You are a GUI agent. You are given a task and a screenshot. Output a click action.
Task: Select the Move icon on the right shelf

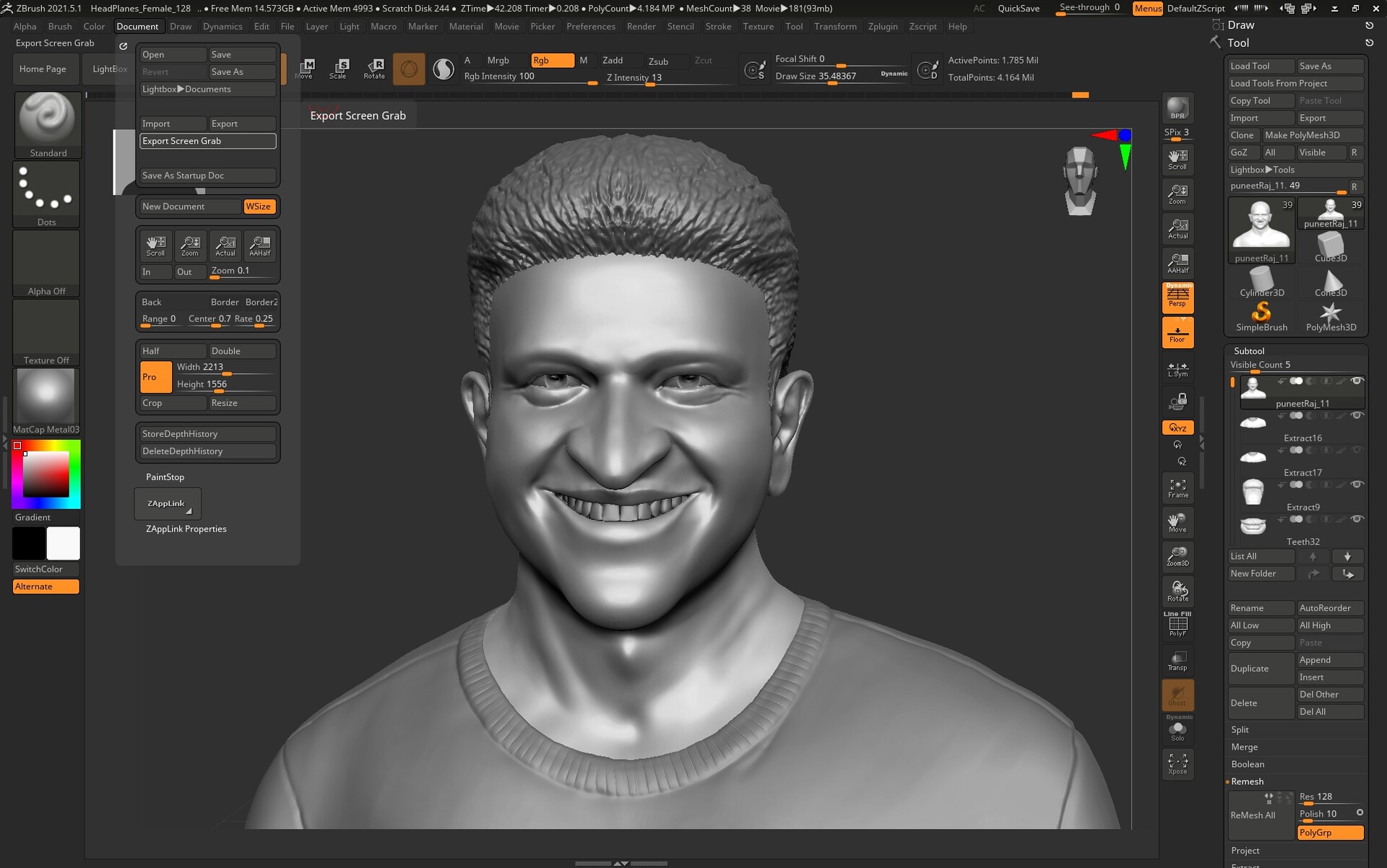[1178, 521]
